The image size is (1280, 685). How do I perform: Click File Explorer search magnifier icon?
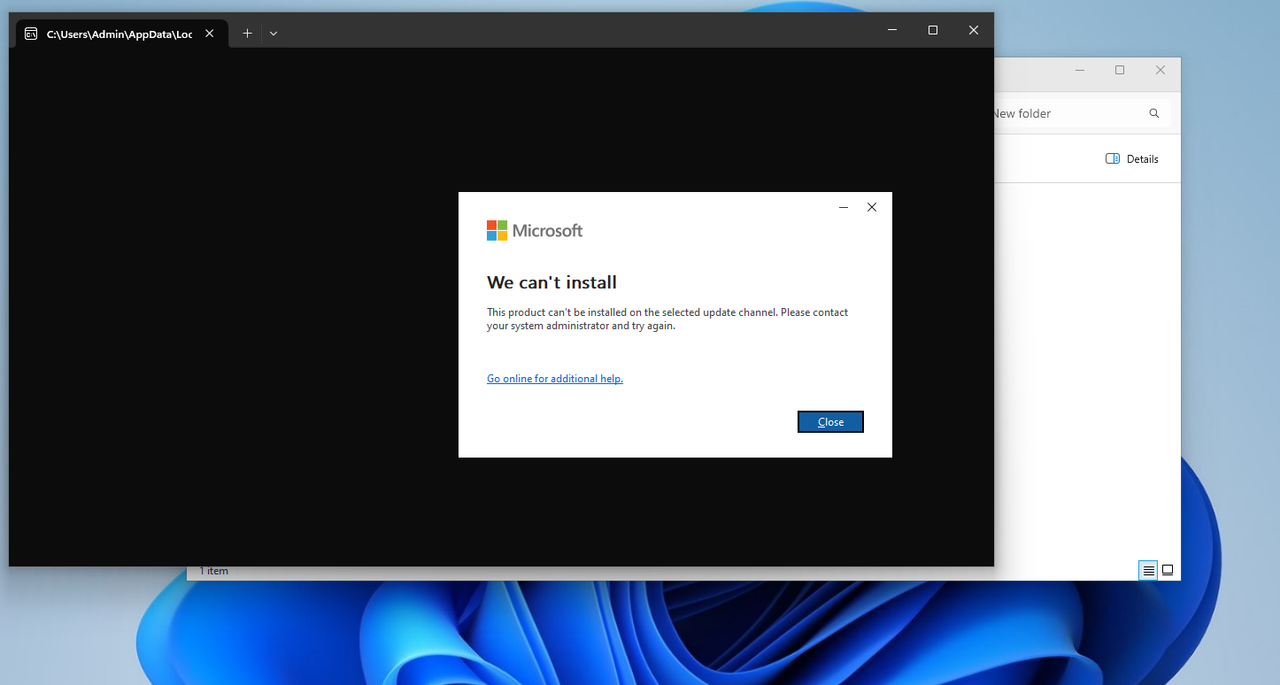pyautogui.click(x=1154, y=114)
